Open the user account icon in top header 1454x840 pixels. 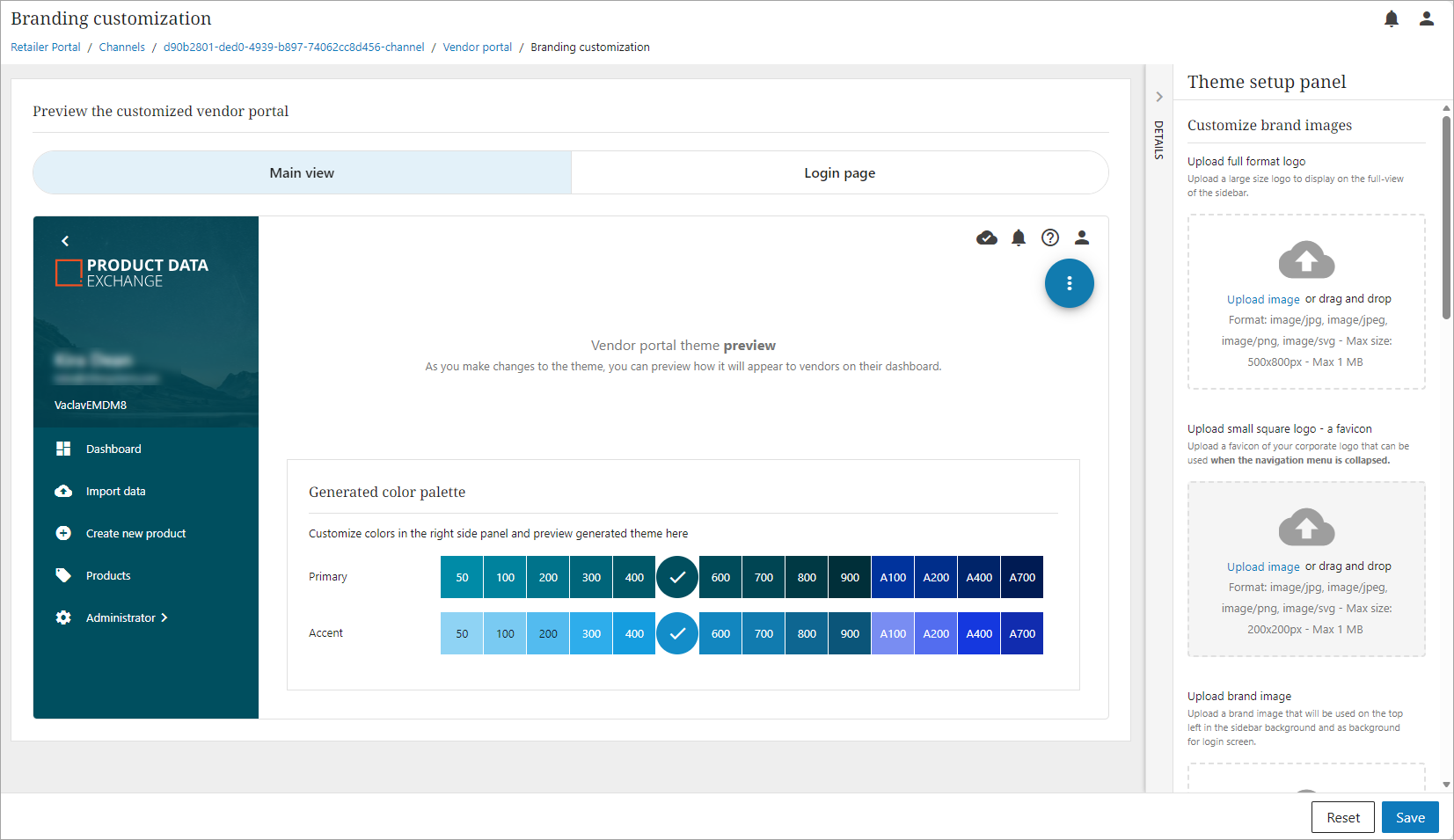pos(1426,19)
